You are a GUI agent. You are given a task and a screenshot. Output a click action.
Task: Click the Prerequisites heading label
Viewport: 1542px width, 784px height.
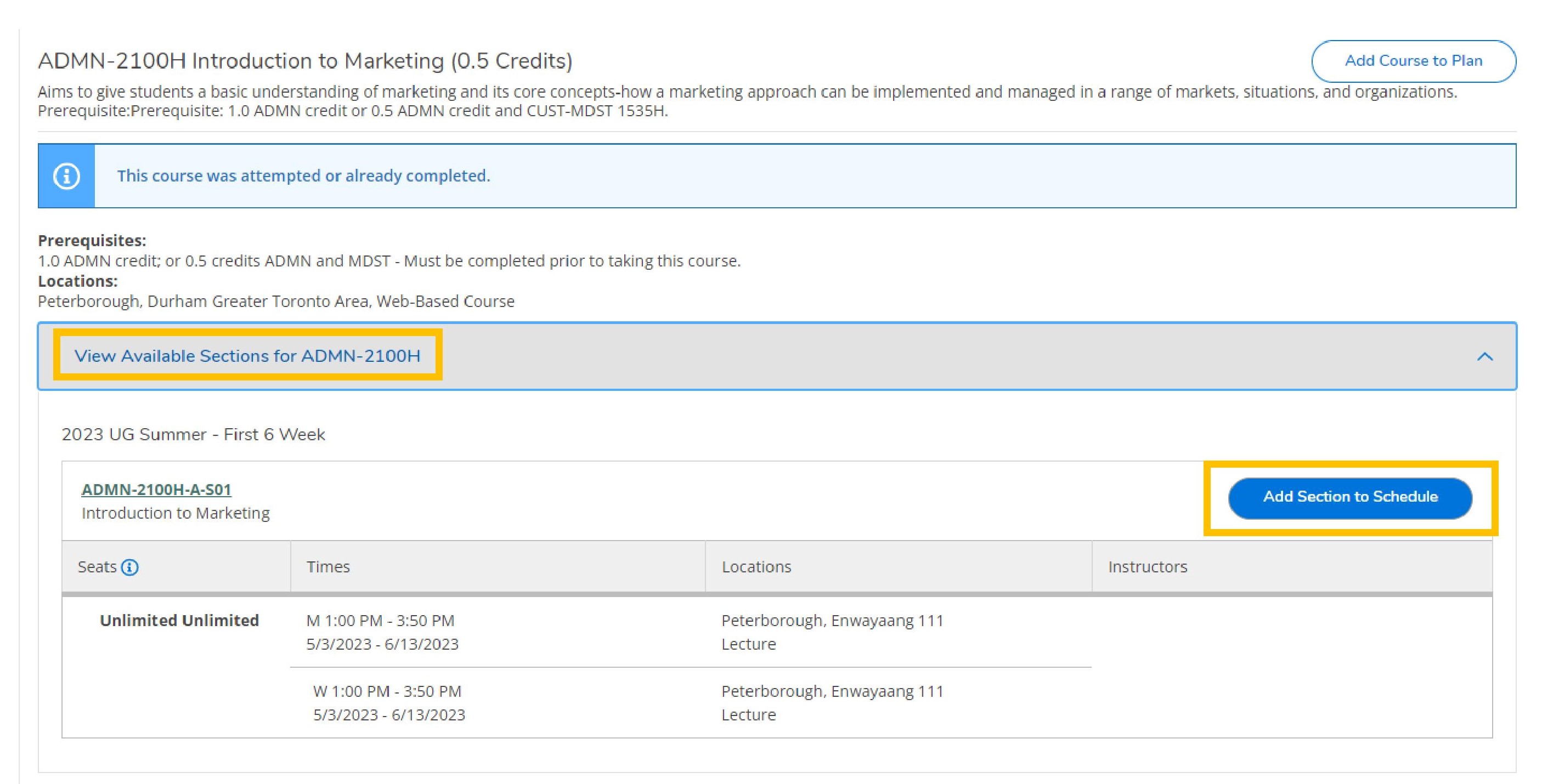(x=92, y=241)
